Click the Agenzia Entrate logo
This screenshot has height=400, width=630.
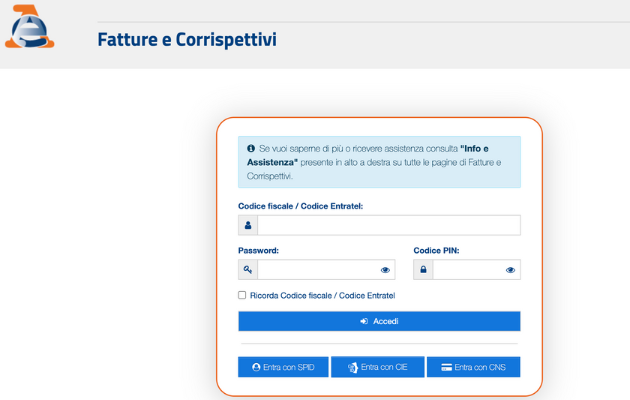click(x=29, y=30)
